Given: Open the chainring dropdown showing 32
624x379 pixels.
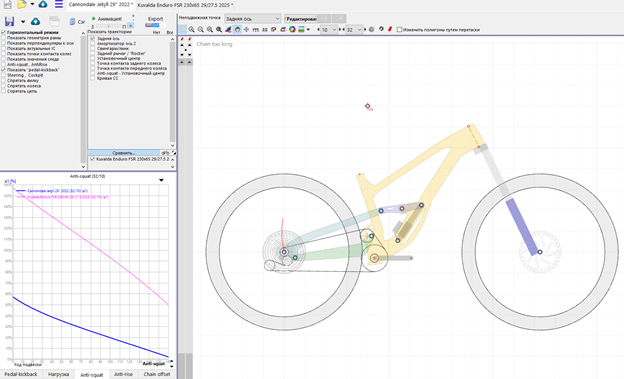Looking at the screenshot, I should pyautogui.click(x=354, y=29).
